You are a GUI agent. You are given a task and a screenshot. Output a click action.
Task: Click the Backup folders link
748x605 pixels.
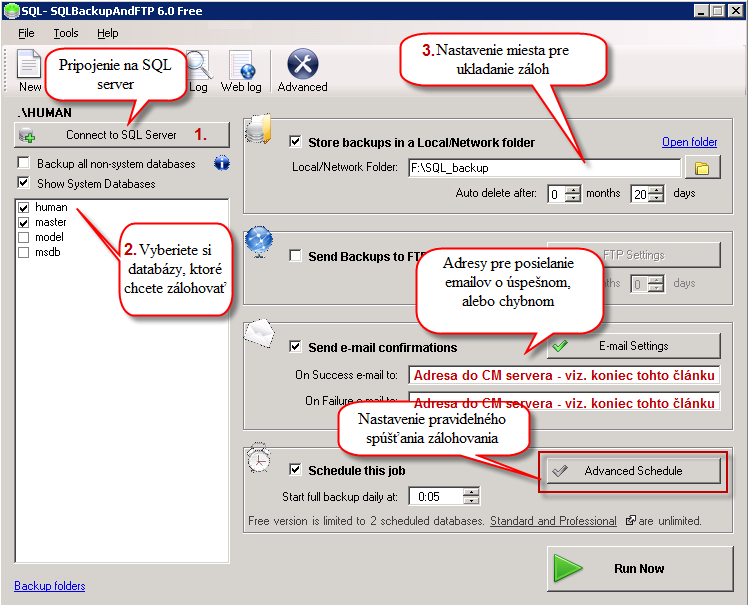tap(50, 586)
